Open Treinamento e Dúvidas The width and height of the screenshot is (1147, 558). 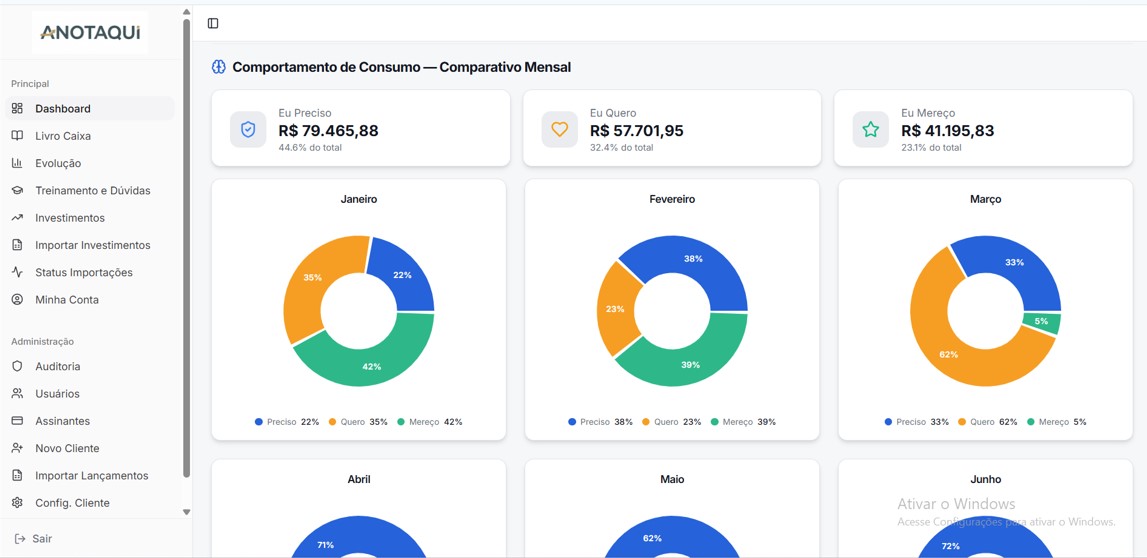[x=90, y=190]
